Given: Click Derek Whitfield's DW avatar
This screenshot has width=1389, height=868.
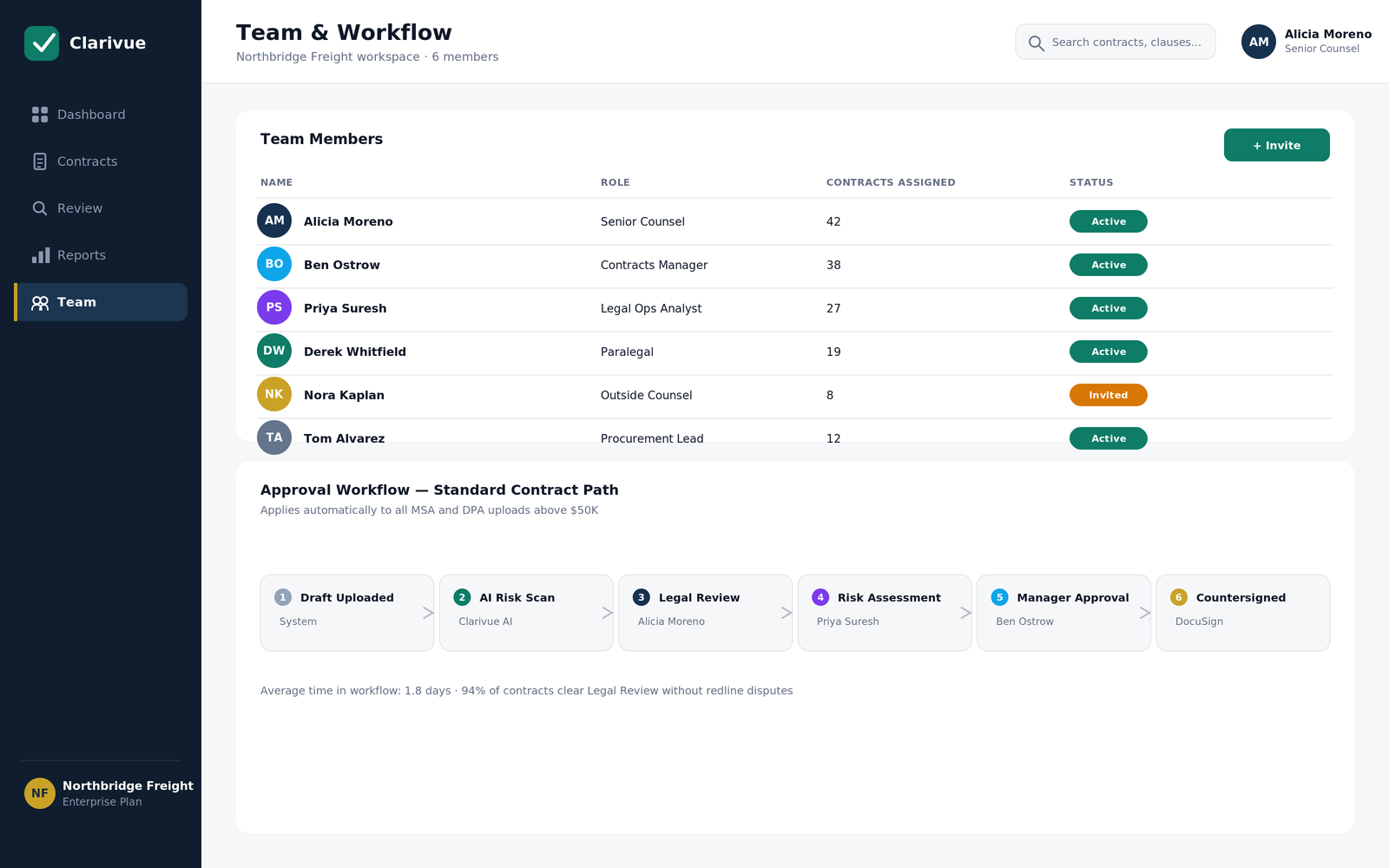Looking at the screenshot, I should coord(274,351).
